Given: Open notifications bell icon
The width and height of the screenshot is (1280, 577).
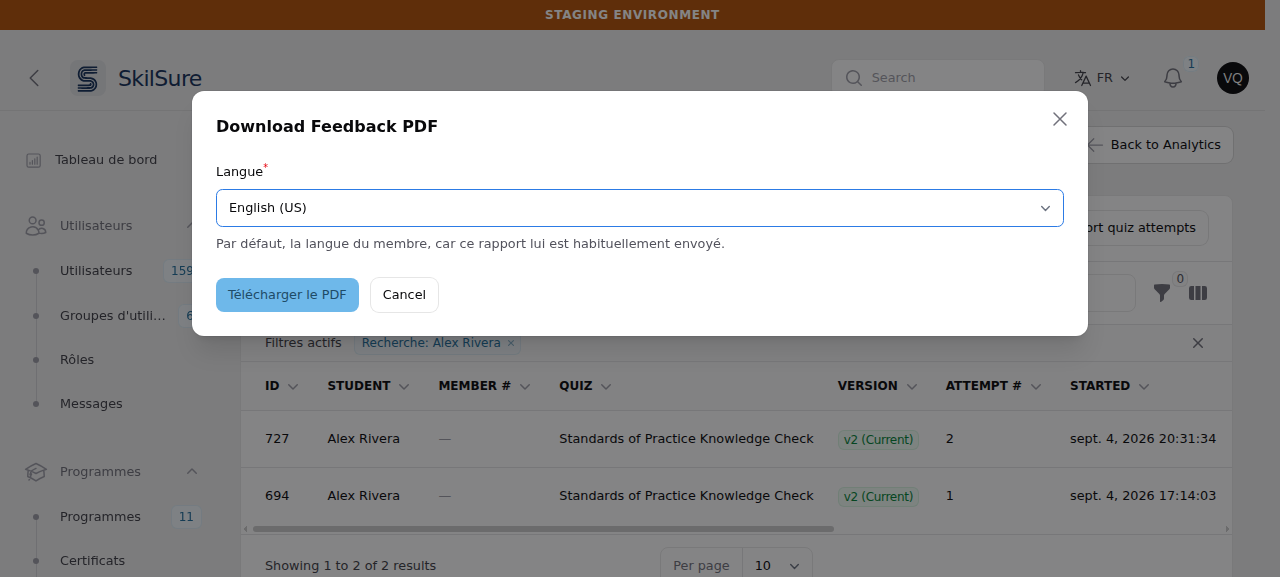Looking at the screenshot, I should tap(1173, 78).
